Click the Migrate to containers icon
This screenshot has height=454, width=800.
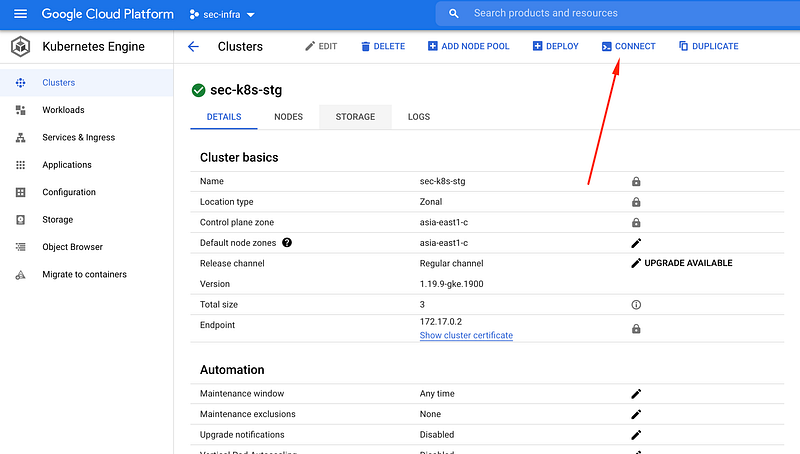coord(20,275)
